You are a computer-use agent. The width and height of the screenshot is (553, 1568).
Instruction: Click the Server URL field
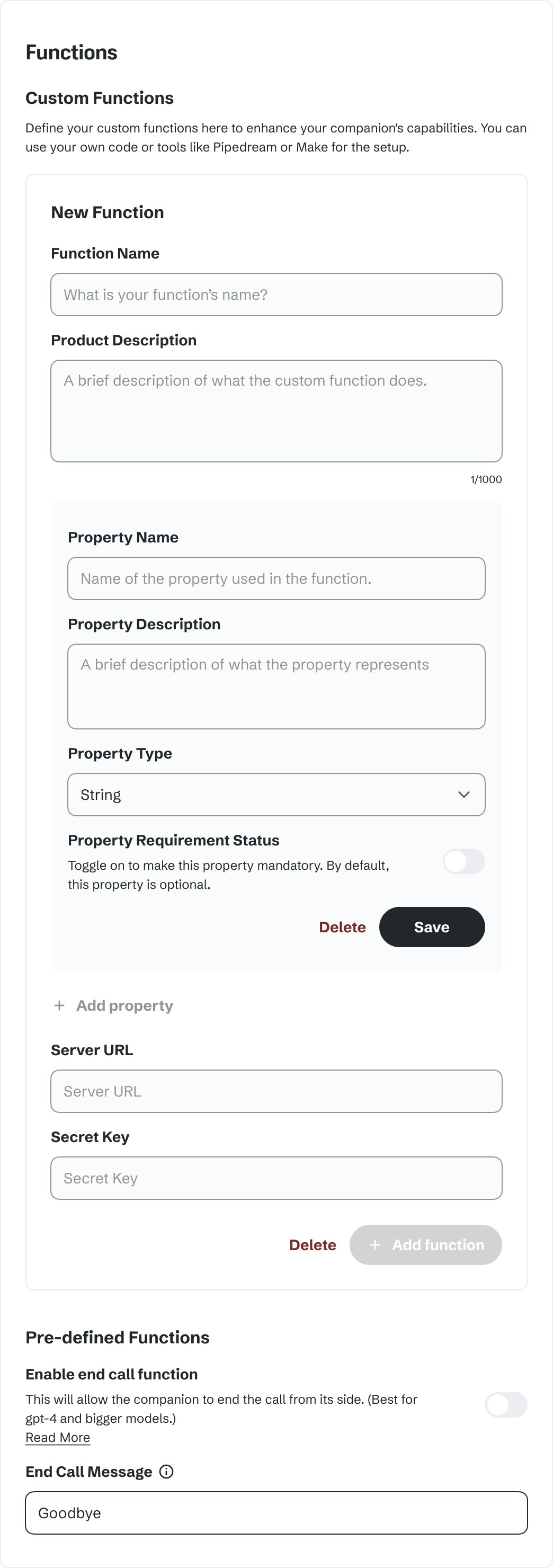(x=276, y=1091)
